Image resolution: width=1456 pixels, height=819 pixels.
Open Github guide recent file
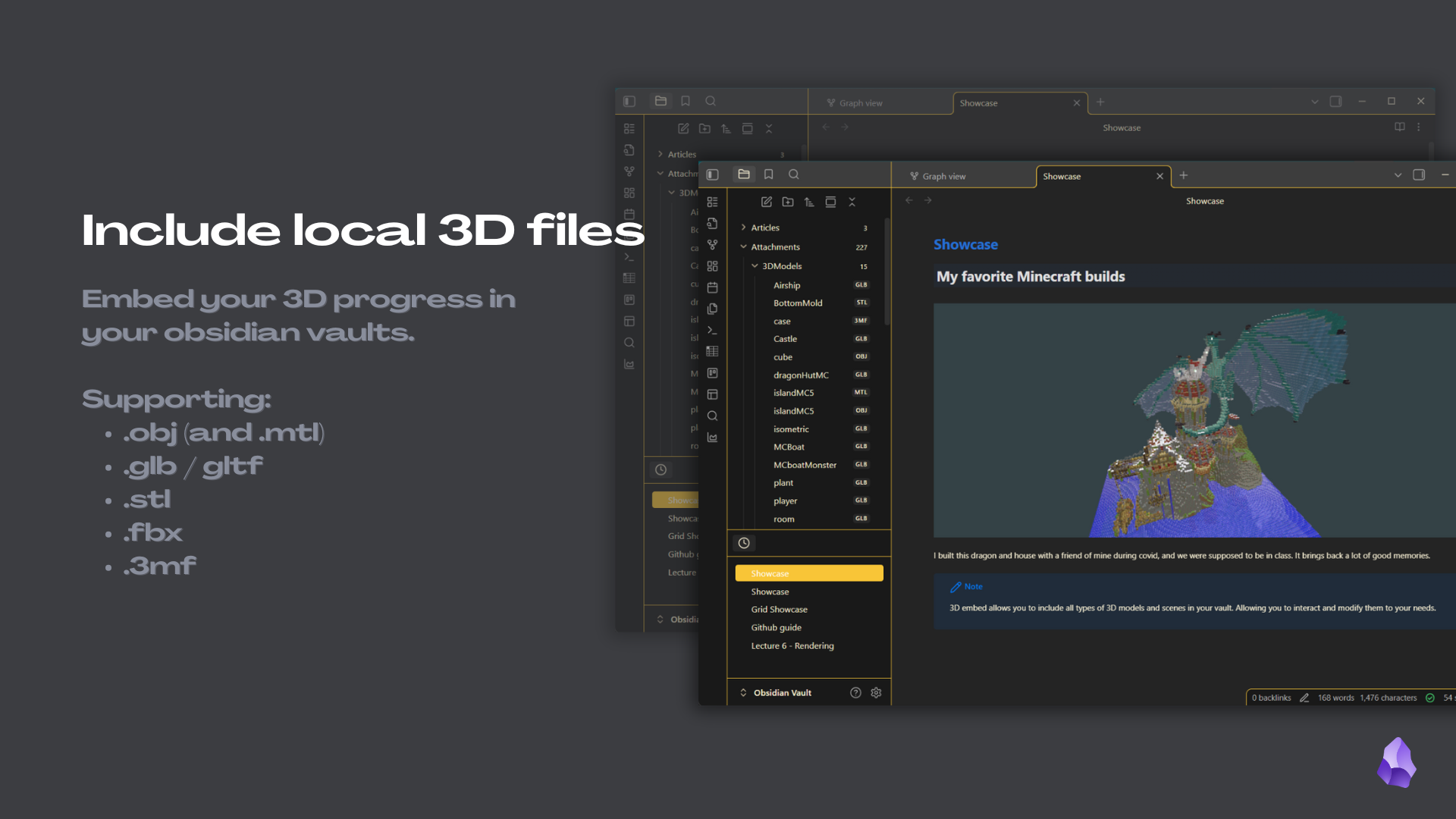(809, 628)
